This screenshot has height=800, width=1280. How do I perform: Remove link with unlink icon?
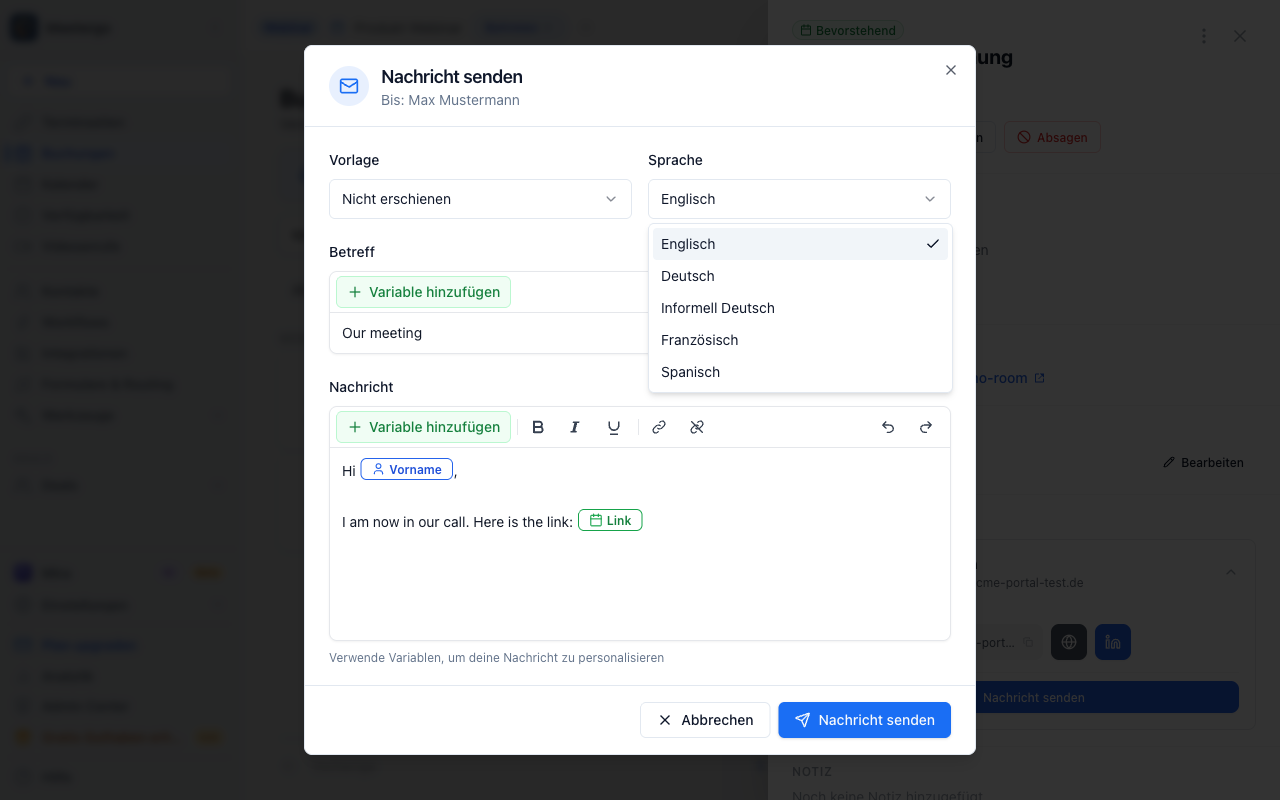point(697,427)
